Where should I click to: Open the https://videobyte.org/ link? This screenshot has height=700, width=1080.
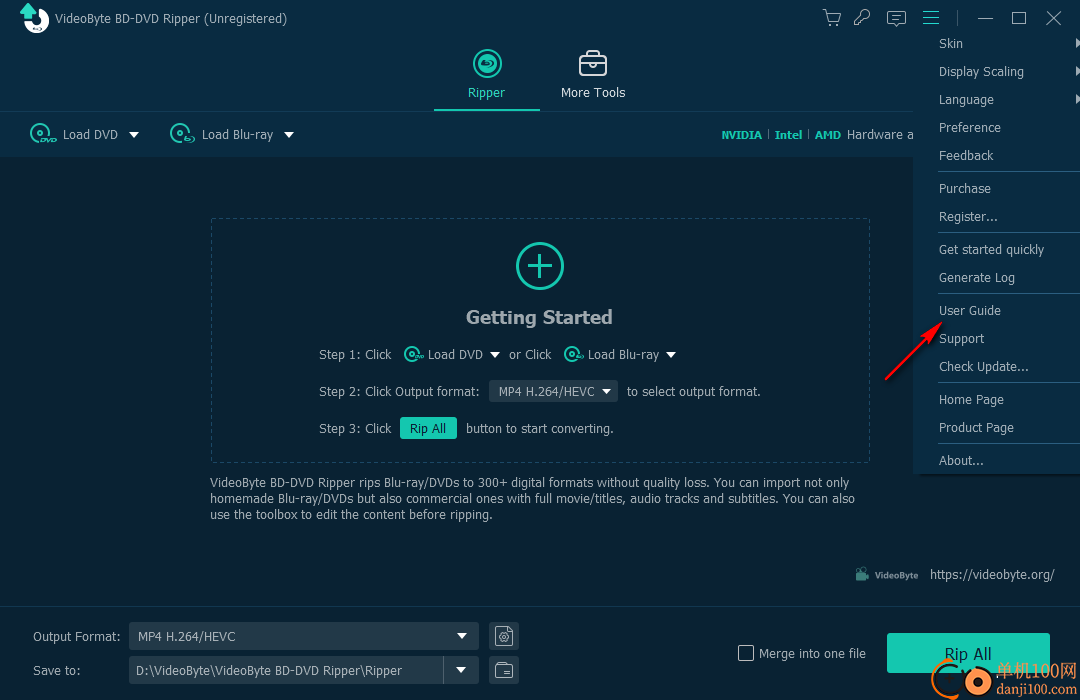pos(992,575)
